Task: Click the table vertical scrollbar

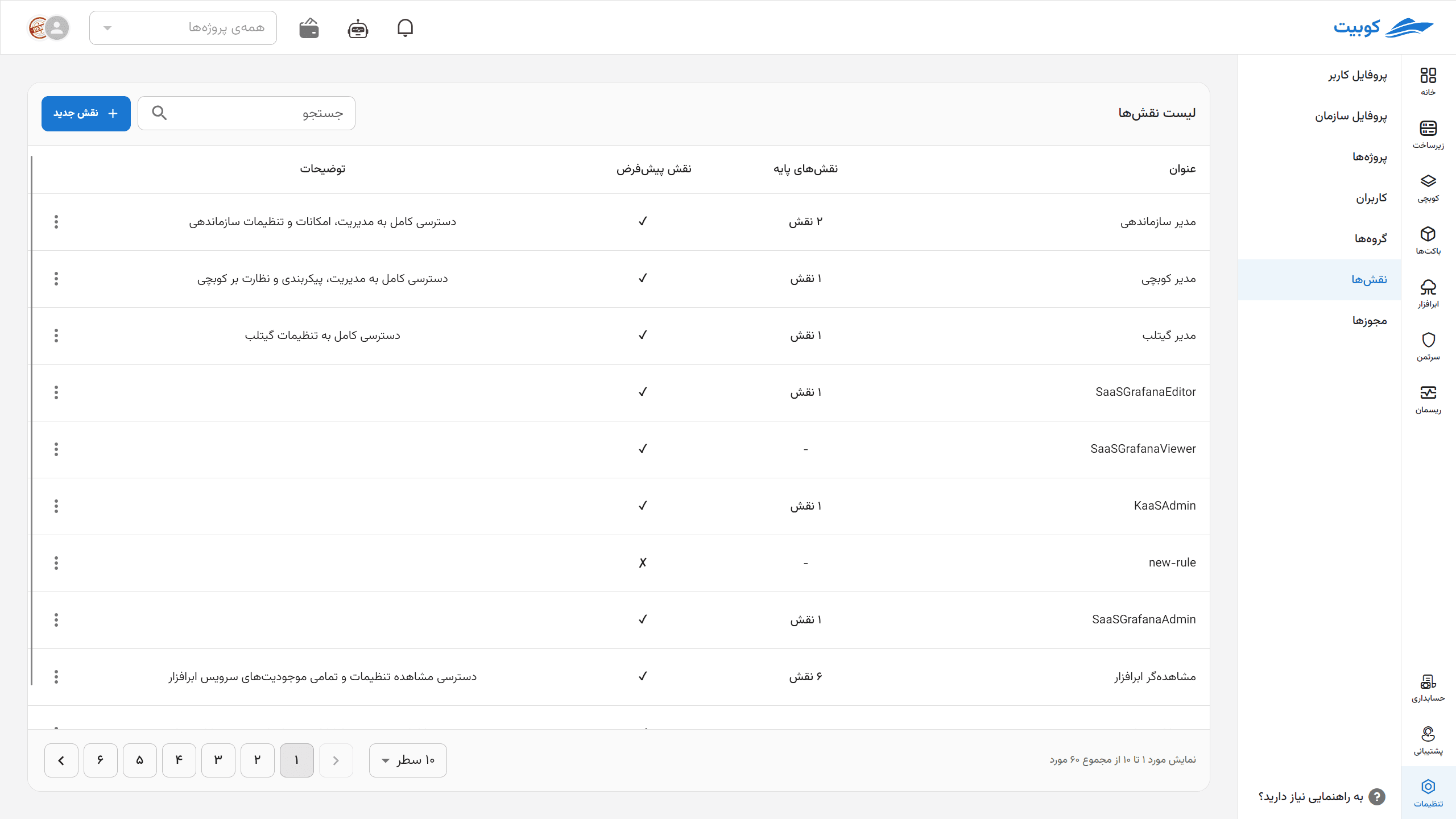Action: [32, 421]
